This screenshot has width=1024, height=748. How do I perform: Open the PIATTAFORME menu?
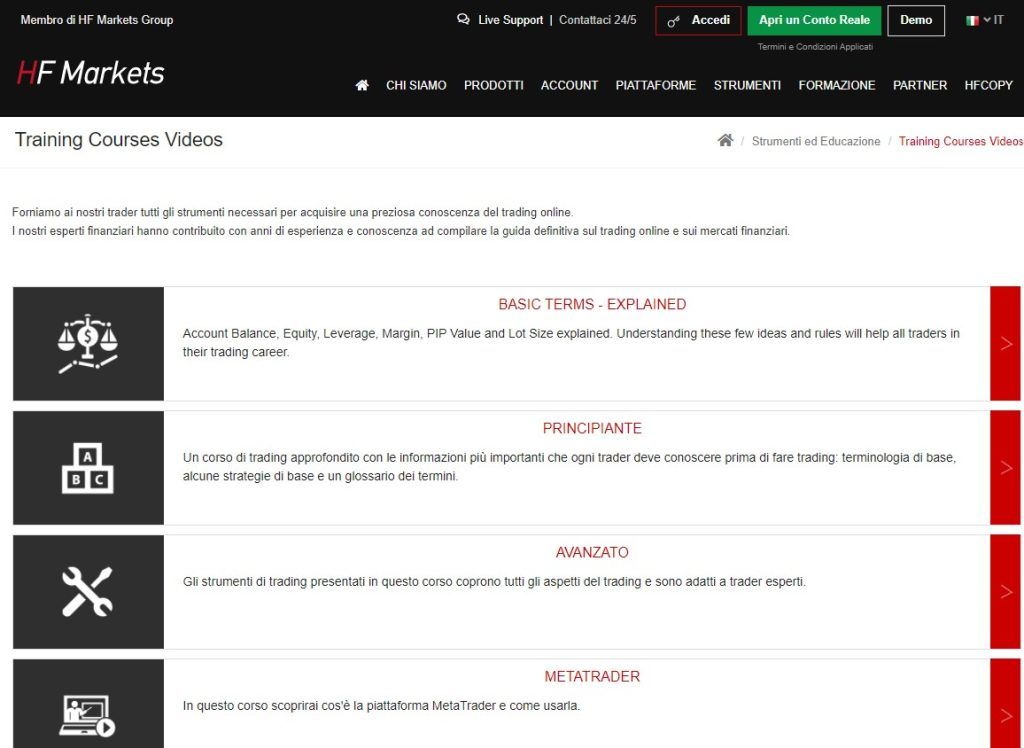[656, 86]
